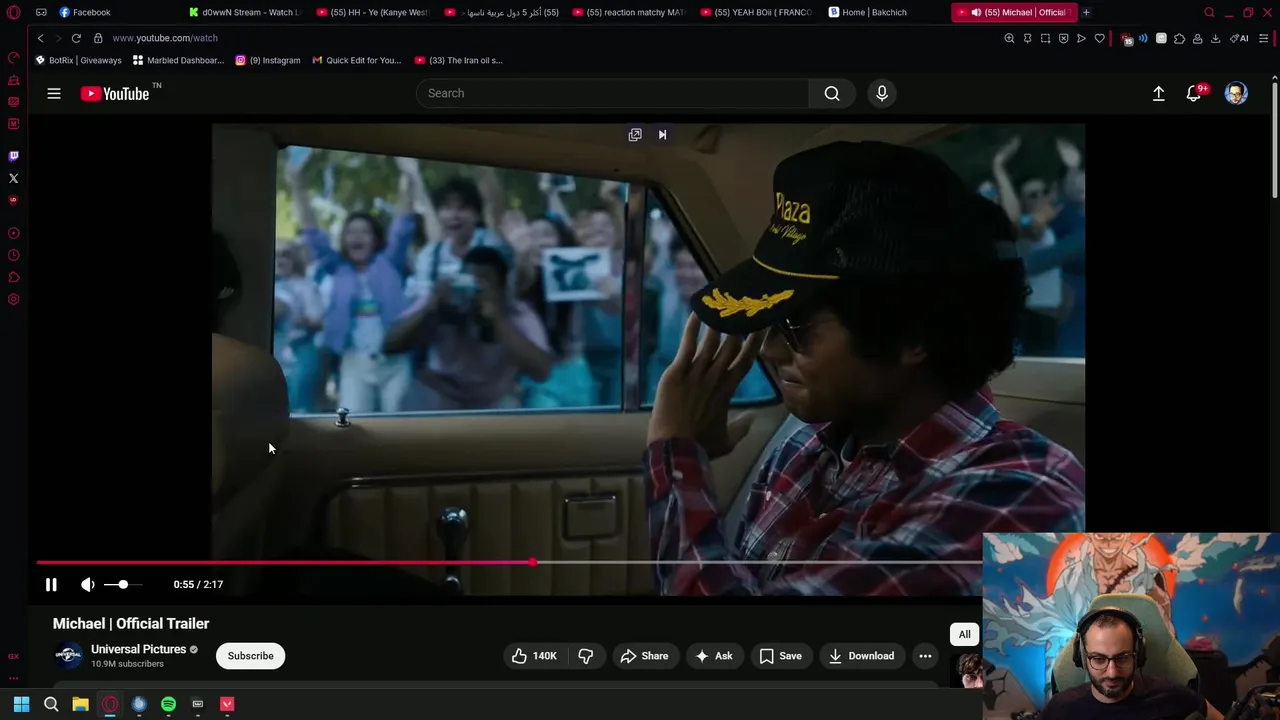Screen dimensions: 1280x720
Task: Open the Opera GX main menu logo
Action: [x=13, y=12]
